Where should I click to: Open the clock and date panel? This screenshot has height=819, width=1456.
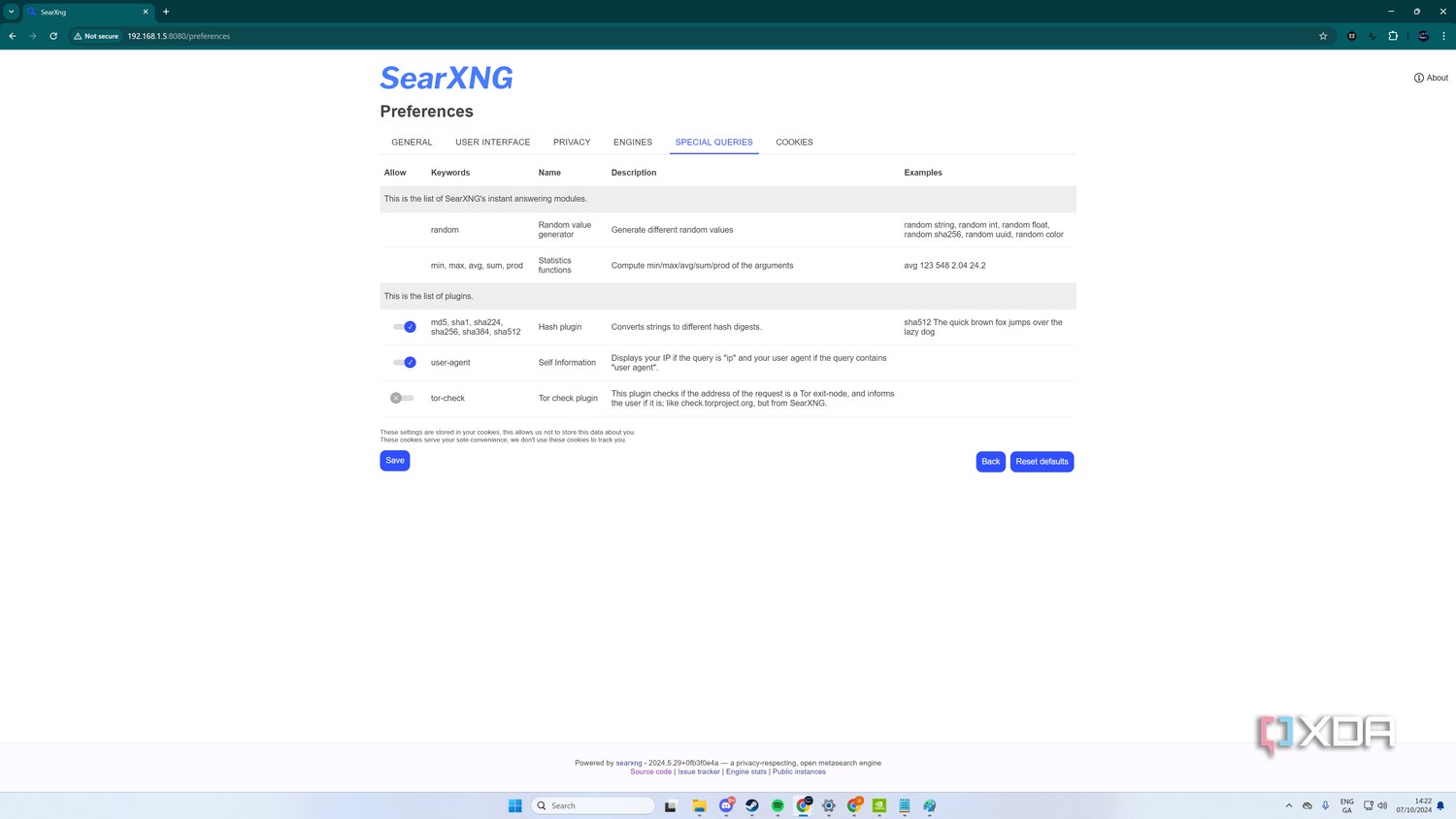(1413, 805)
